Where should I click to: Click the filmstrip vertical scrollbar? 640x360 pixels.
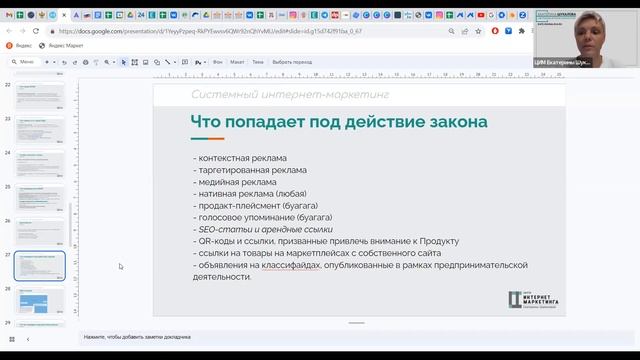71,225
